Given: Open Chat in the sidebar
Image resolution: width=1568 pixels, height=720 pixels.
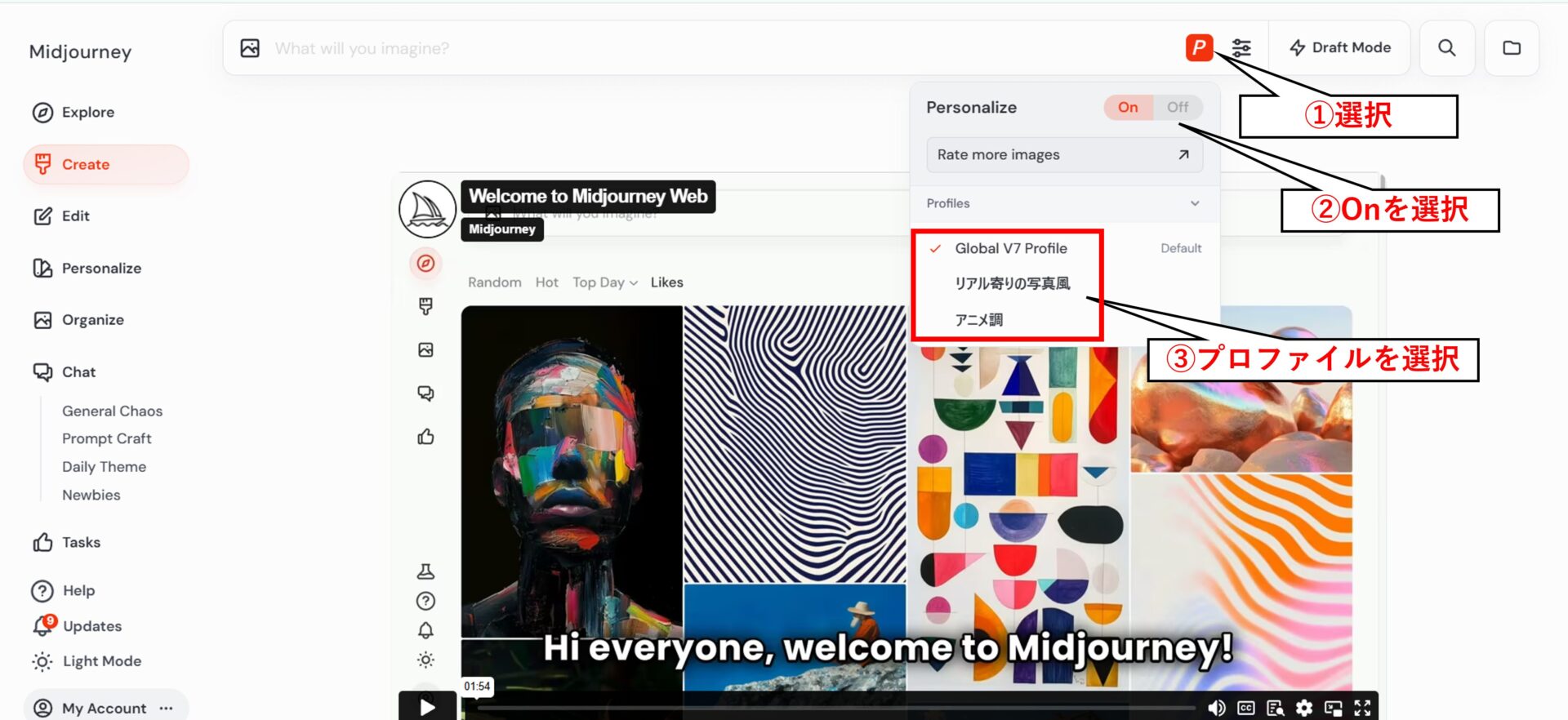Looking at the screenshot, I should (65, 371).
